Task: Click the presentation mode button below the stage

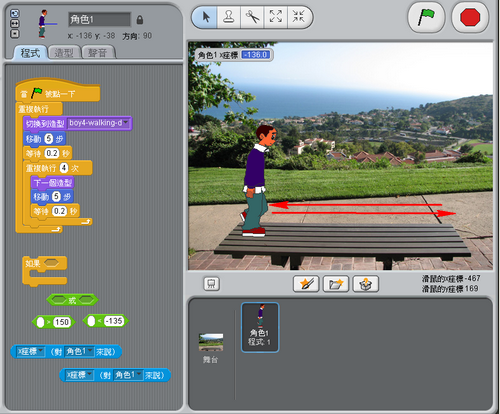Action: pos(211,284)
